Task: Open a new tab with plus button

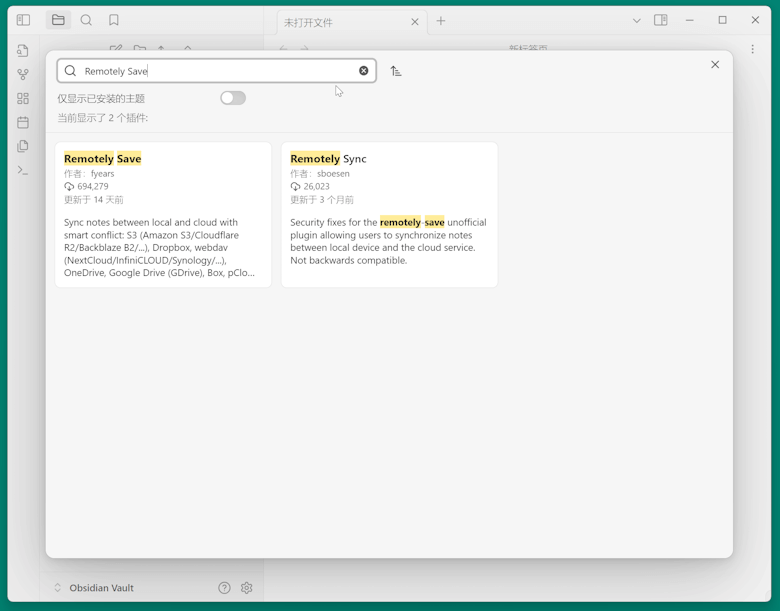Action: [441, 21]
